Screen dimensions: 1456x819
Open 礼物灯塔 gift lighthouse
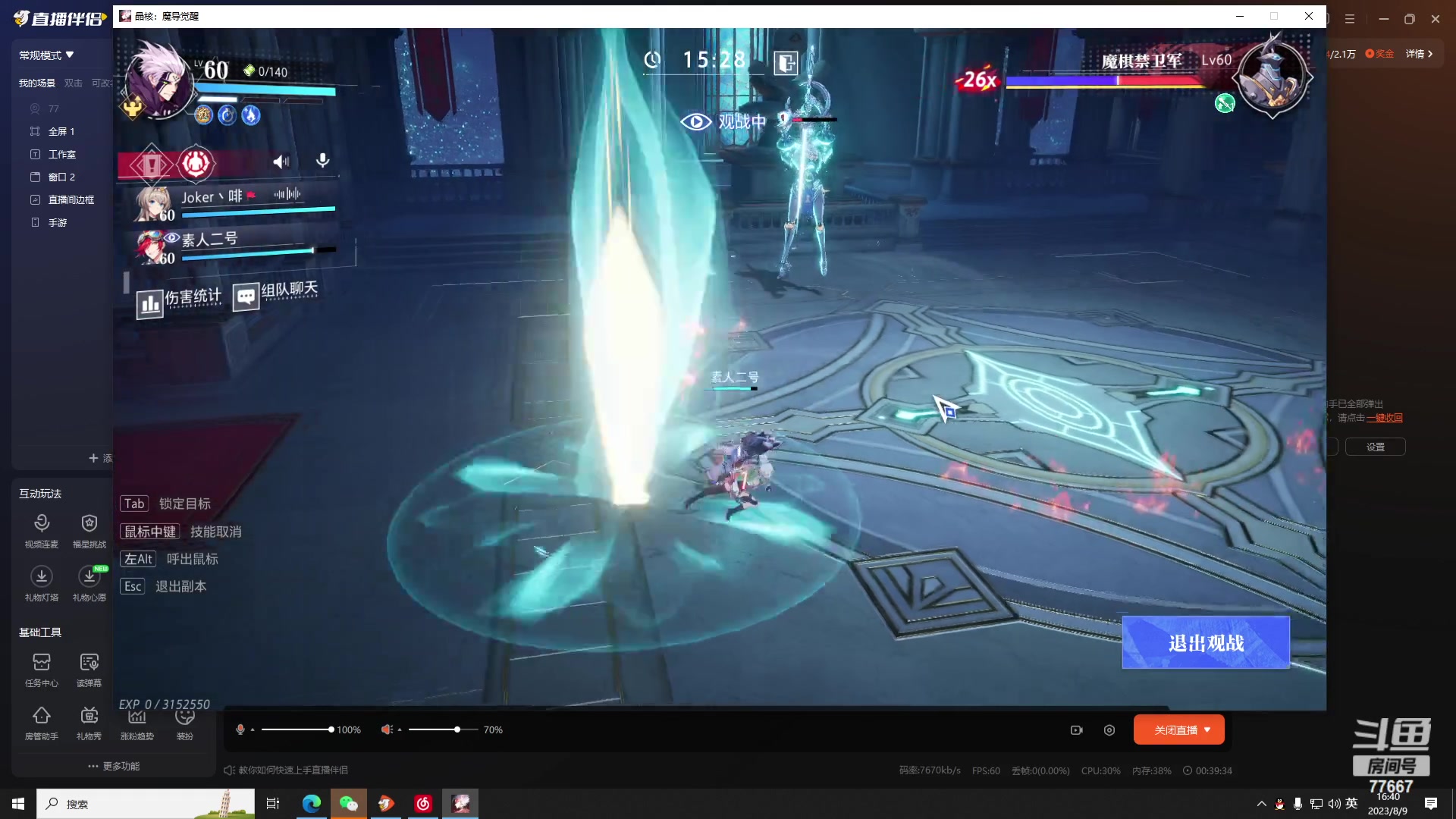click(42, 583)
